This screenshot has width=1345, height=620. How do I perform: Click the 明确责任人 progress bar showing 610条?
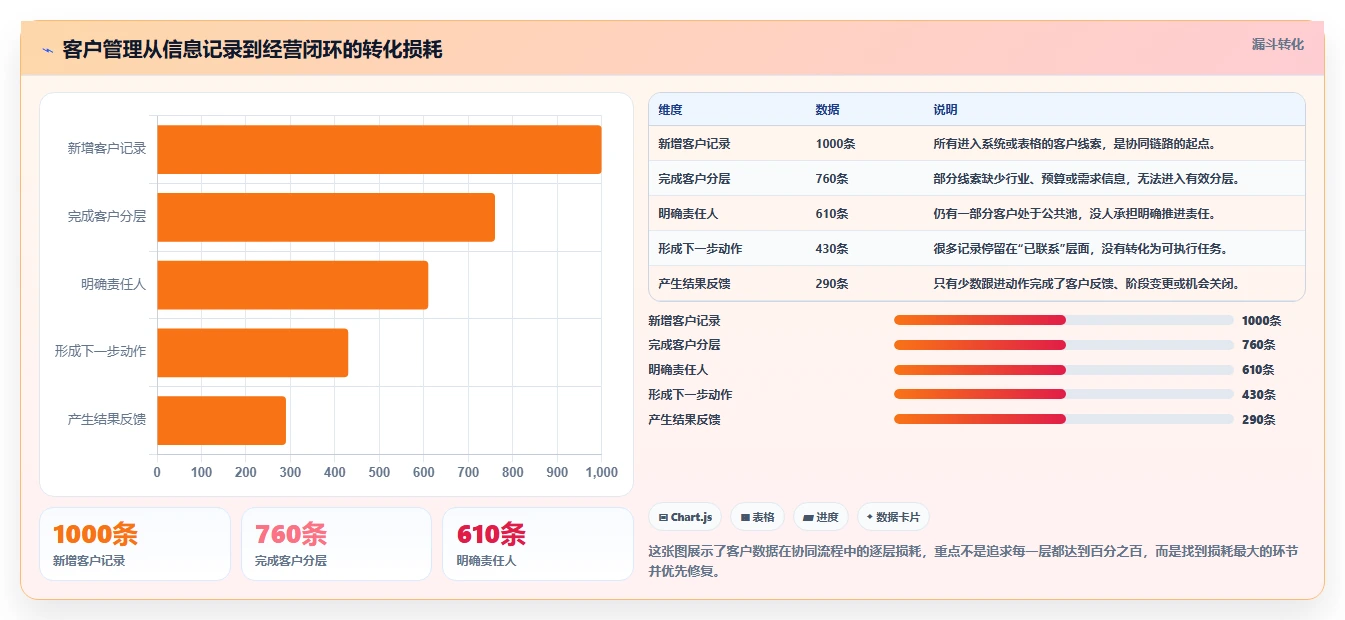[x=1063, y=370]
